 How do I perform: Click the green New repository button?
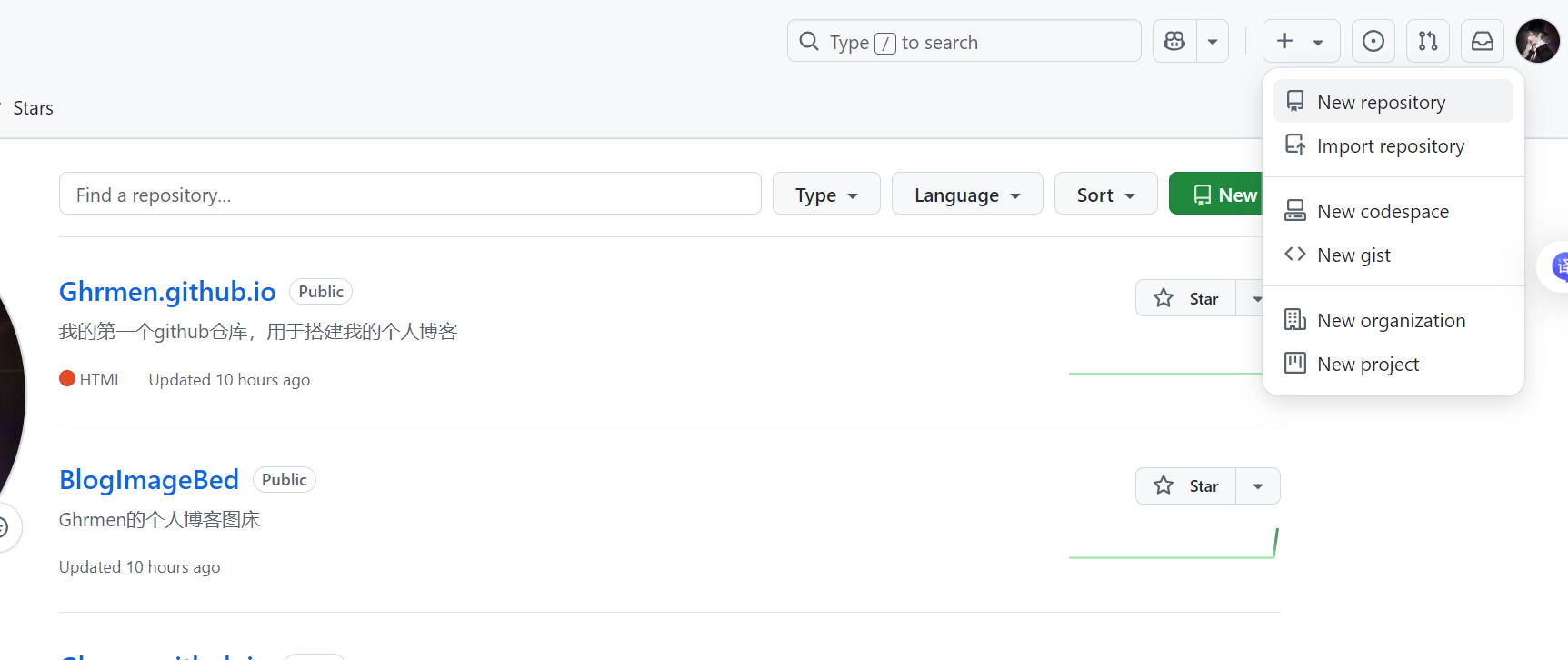[1216, 194]
